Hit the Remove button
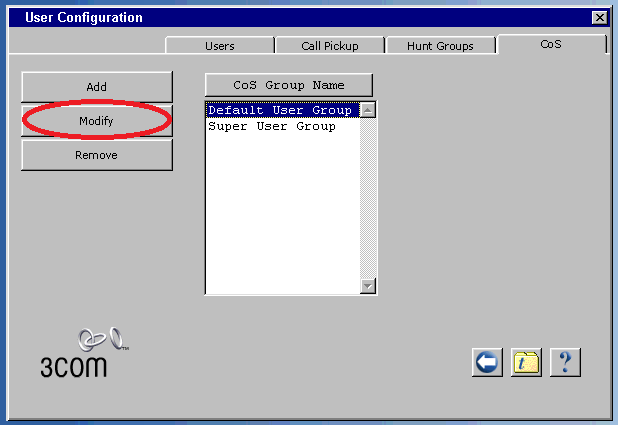 [96, 155]
